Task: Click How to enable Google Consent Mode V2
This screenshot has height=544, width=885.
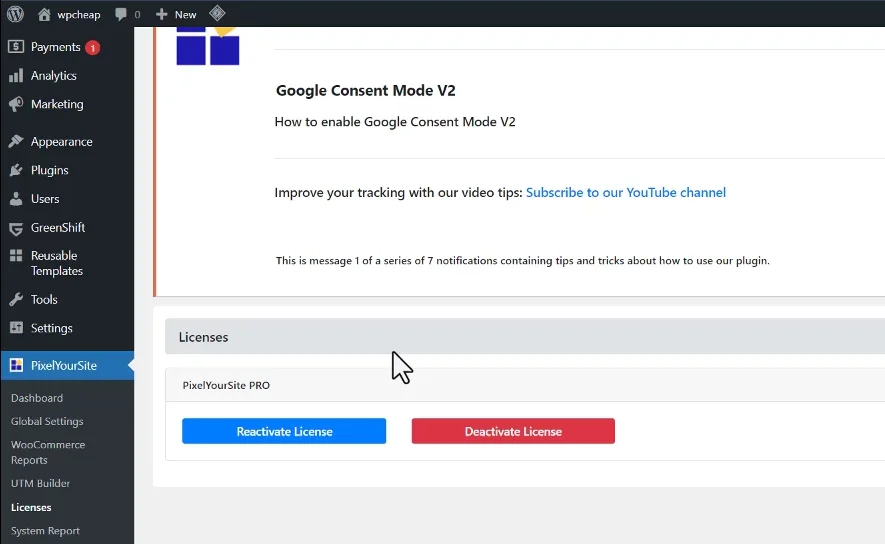Action: (x=395, y=122)
